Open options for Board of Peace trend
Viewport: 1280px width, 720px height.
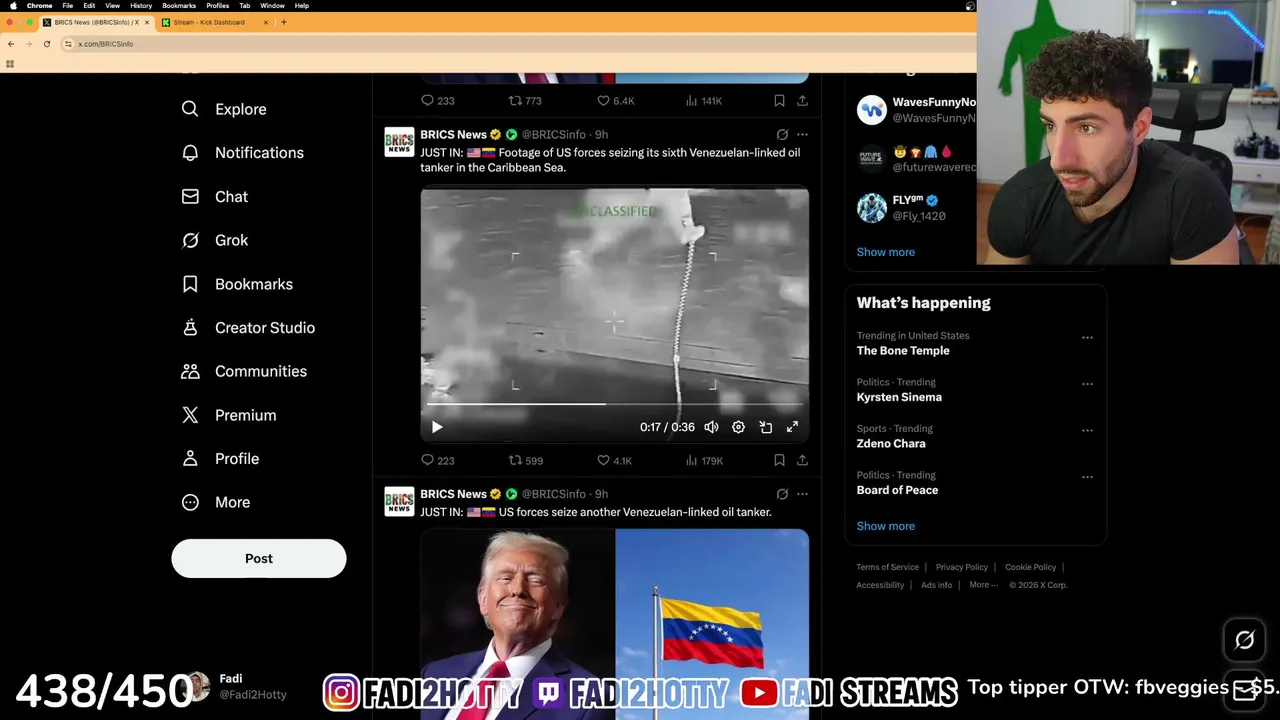(1087, 477)
